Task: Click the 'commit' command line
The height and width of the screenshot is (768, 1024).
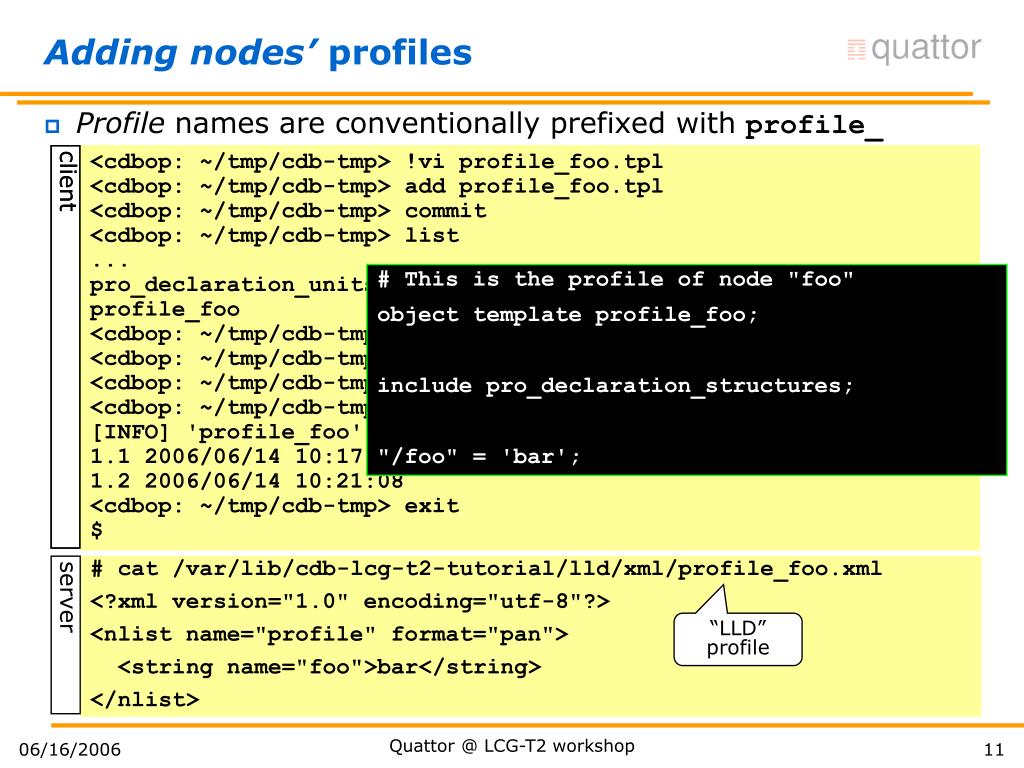Action: click(288, 211)
